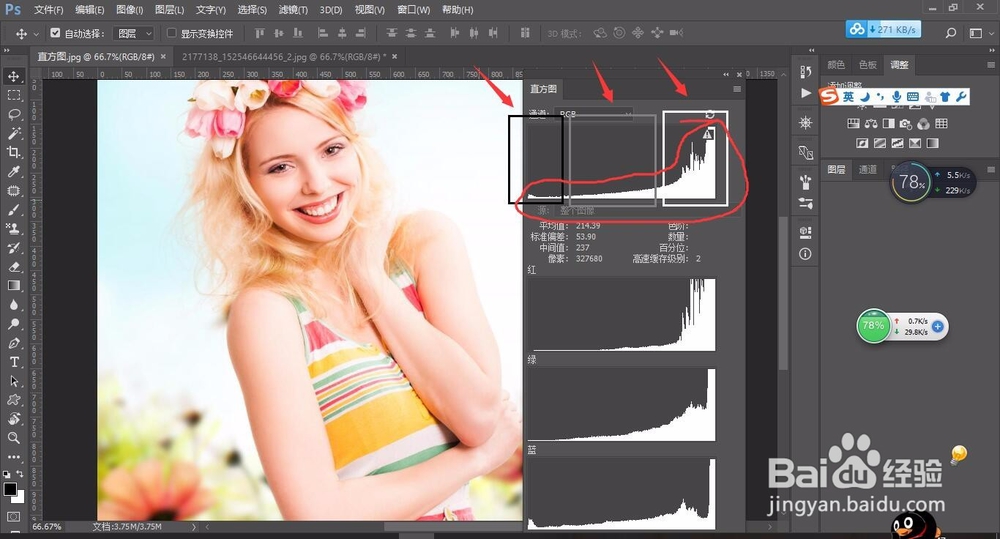1000x539 pixels.
Task: Select the Lasso tool
Action: 13,114
